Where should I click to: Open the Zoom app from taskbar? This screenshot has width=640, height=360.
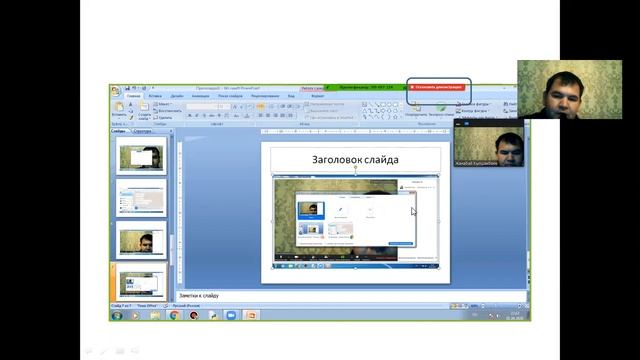coord(231,315)
